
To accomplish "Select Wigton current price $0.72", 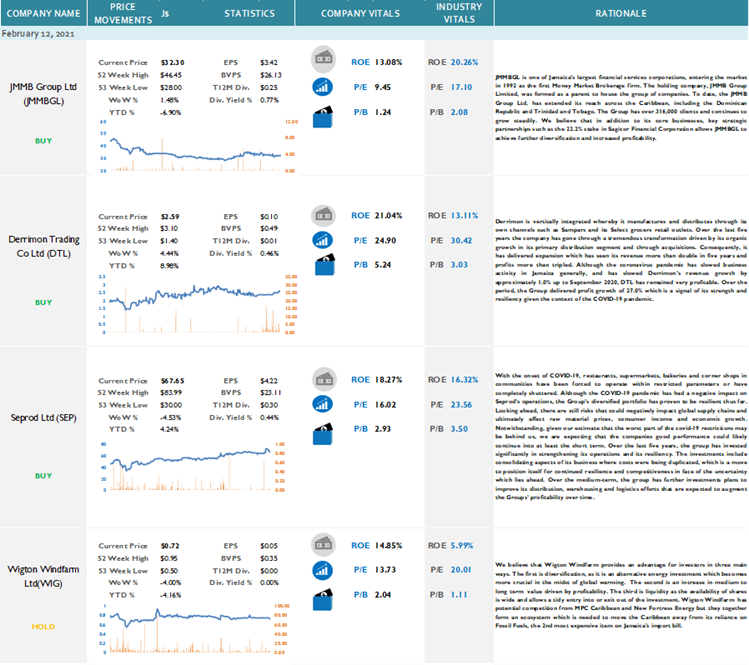I will 170,546.
